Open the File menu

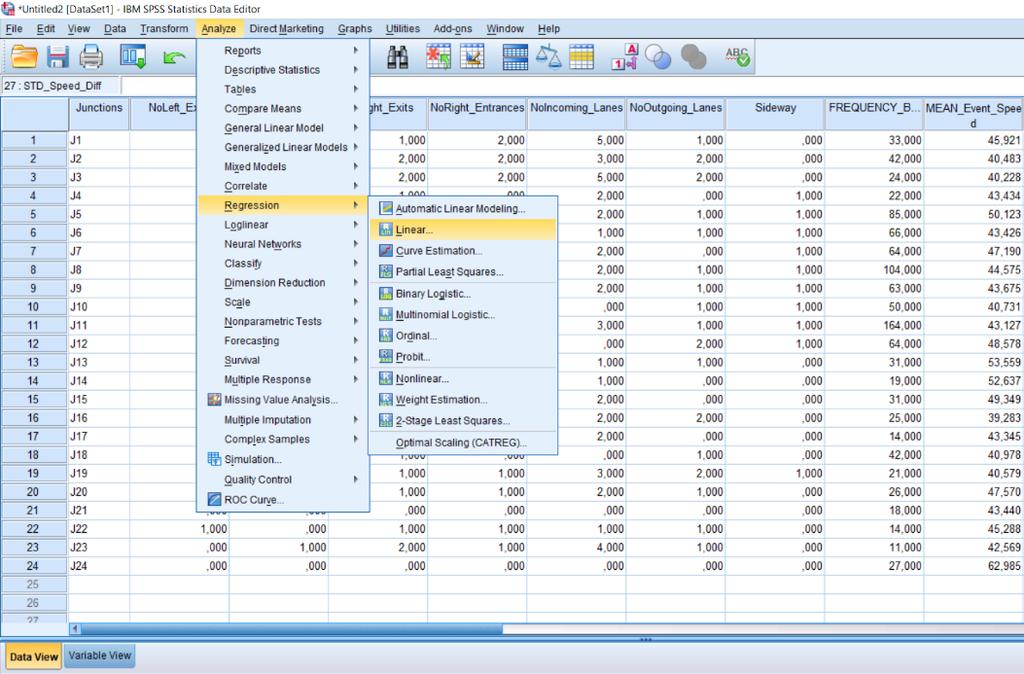[x=14, y=29]
